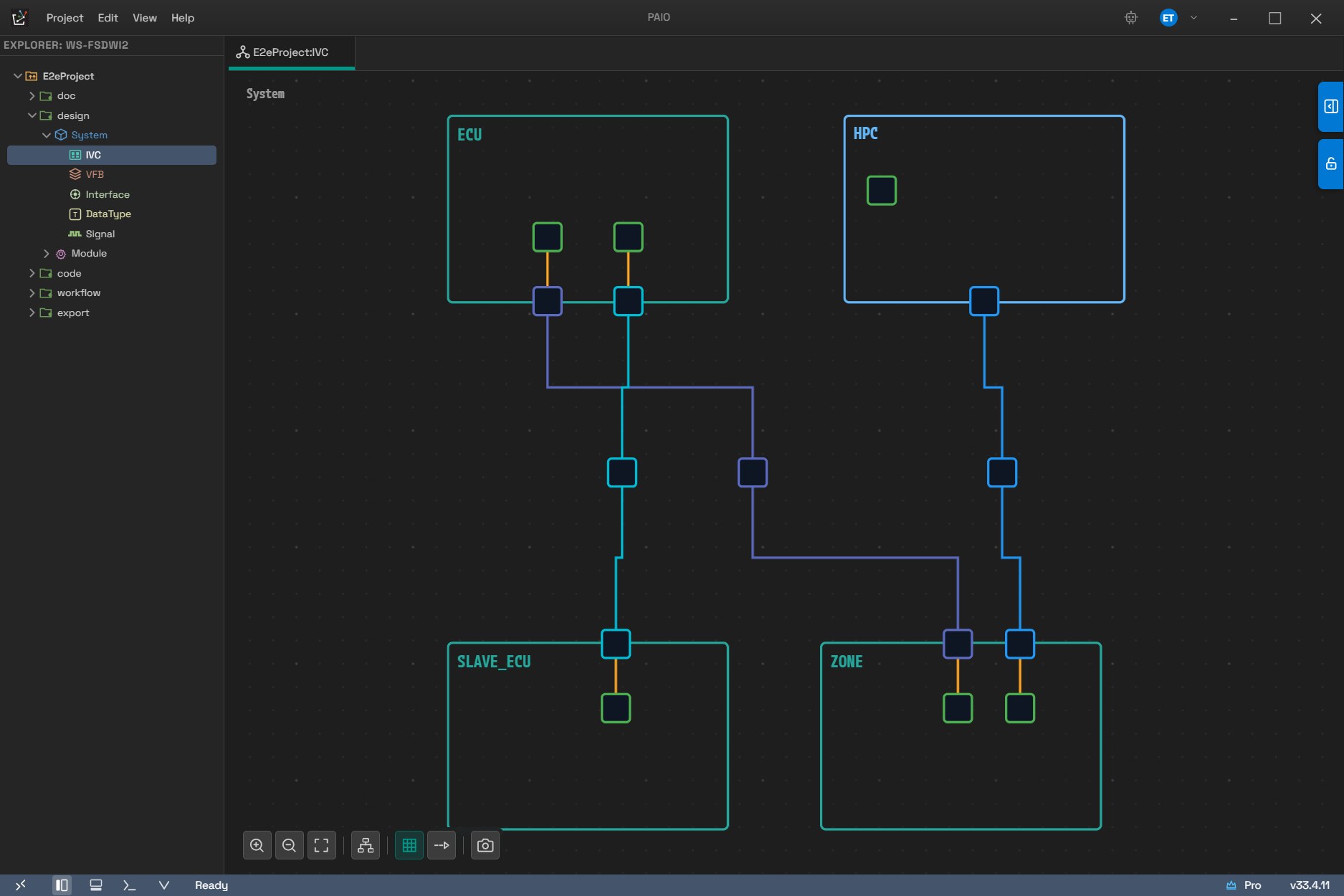
Task: Click the zoom in magnifier icon
Action: [257, 846]
